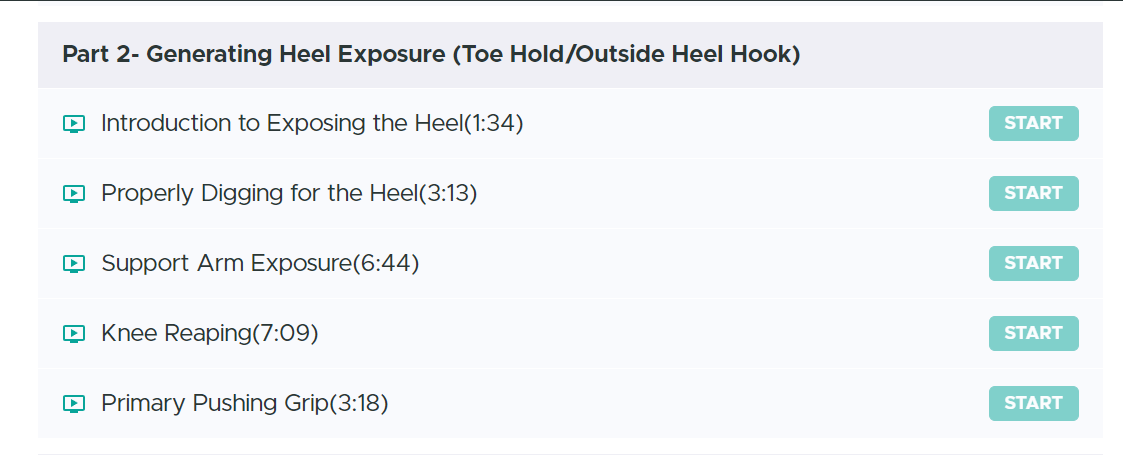Viewport: 1123px width, 455px height.
Task: Click the Knee Reaping video icon
Action: tap(73, 334)
